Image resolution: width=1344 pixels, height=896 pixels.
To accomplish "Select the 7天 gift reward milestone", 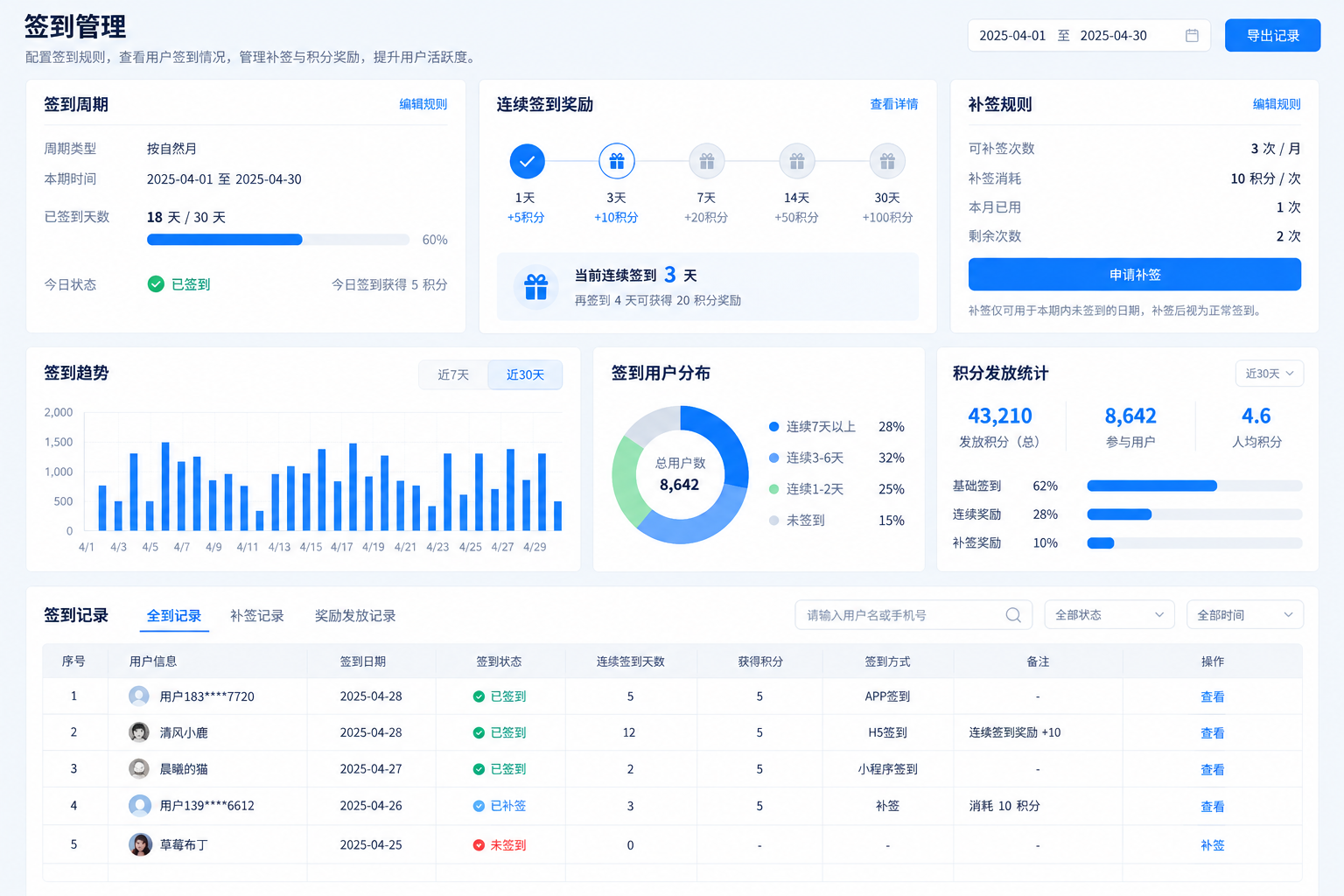I will [x=707, y=161].
